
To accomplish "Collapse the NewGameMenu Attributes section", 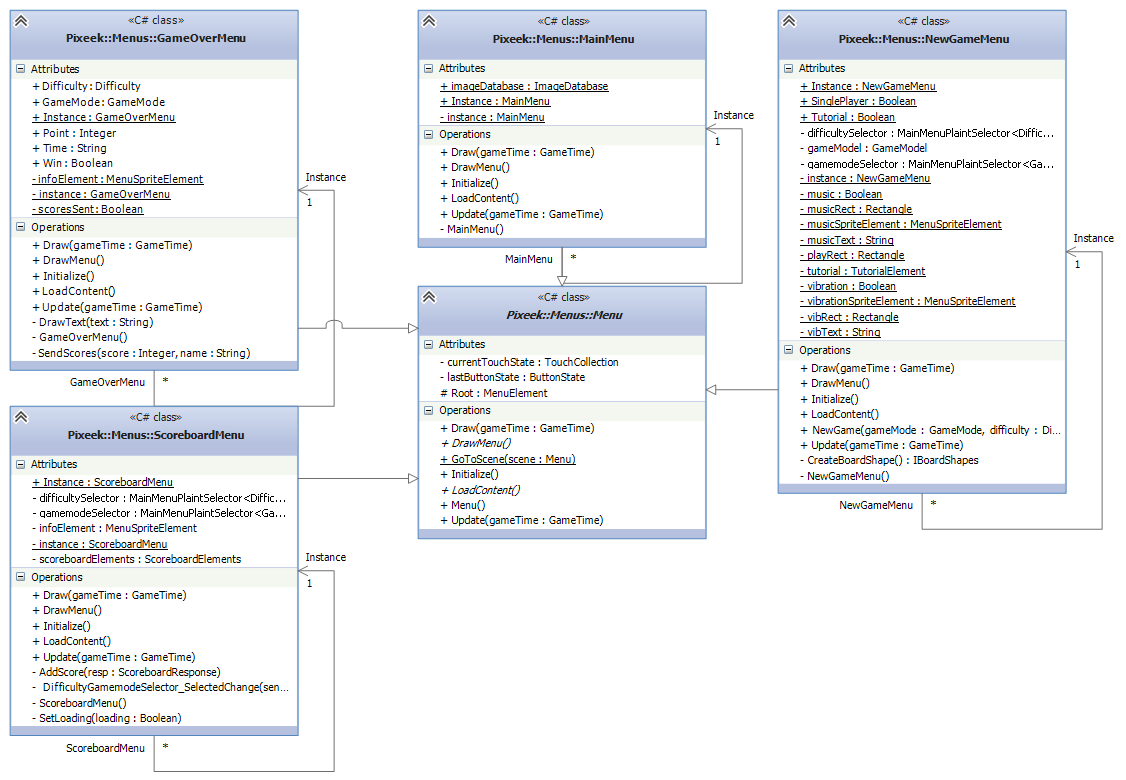I will [789, 69].
